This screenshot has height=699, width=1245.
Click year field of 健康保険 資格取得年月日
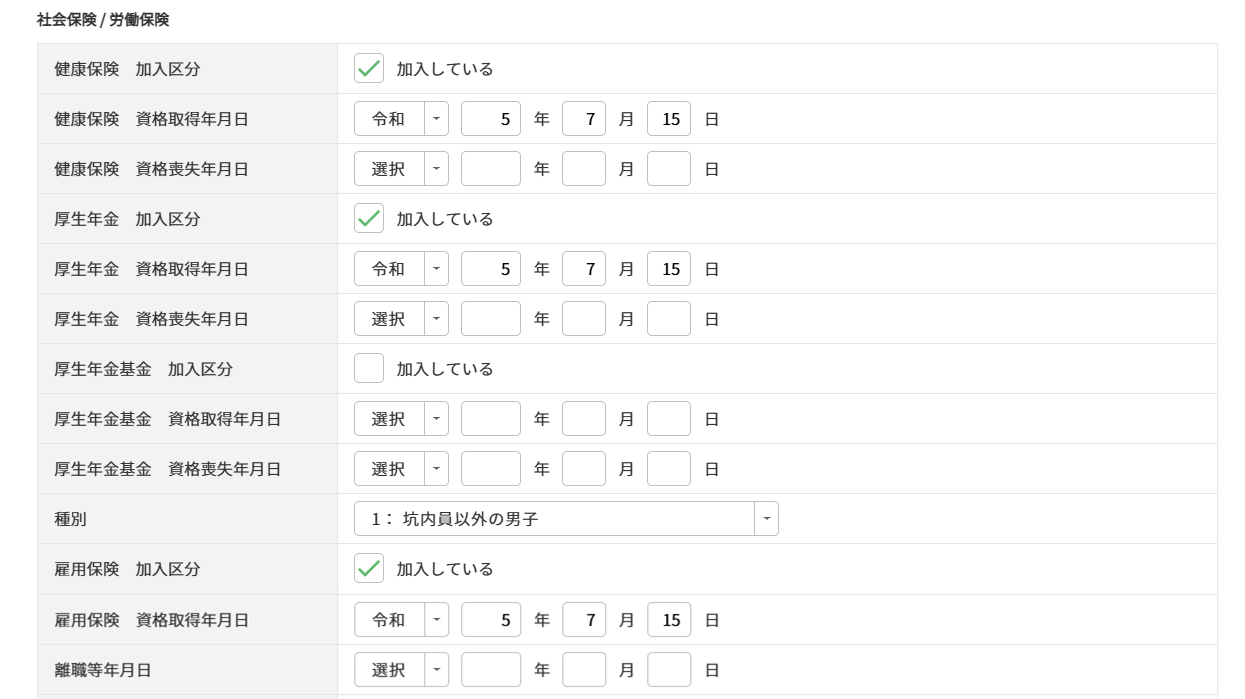[491, 119]
